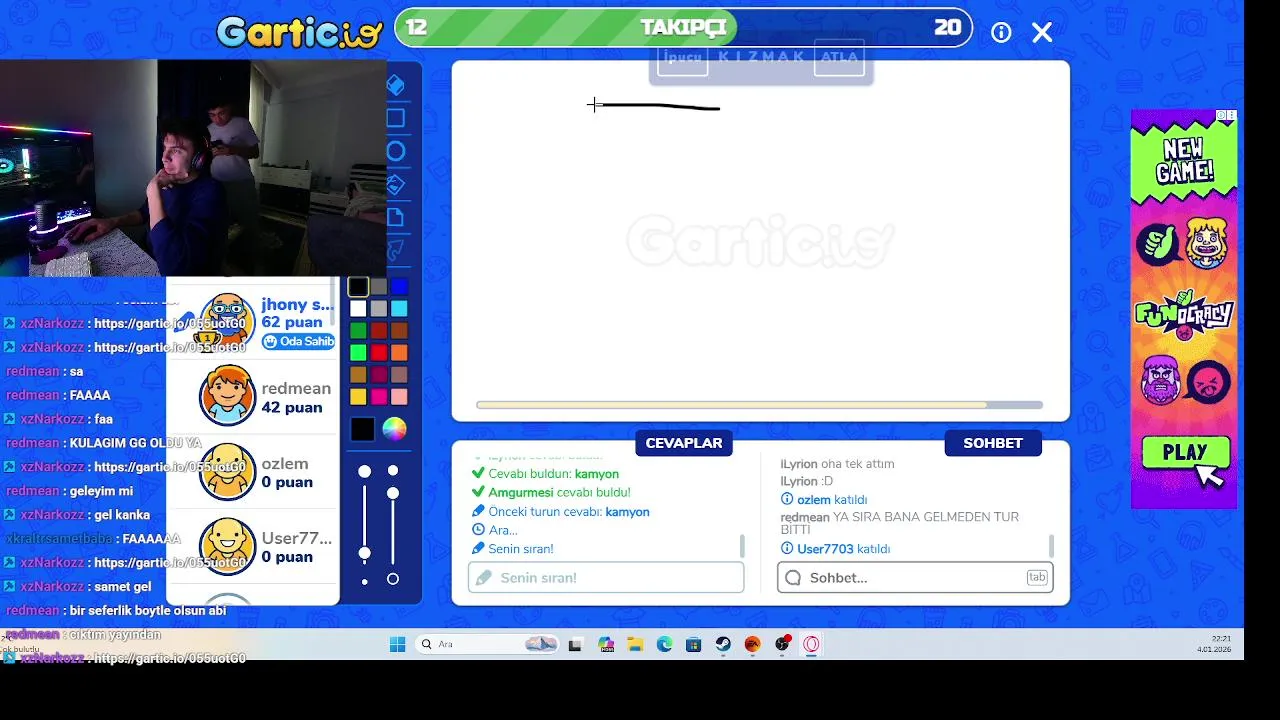Viewport: 1280px width, 720px height.
Task: Click the chat list scrollbar
Action: coord(1051,546)
